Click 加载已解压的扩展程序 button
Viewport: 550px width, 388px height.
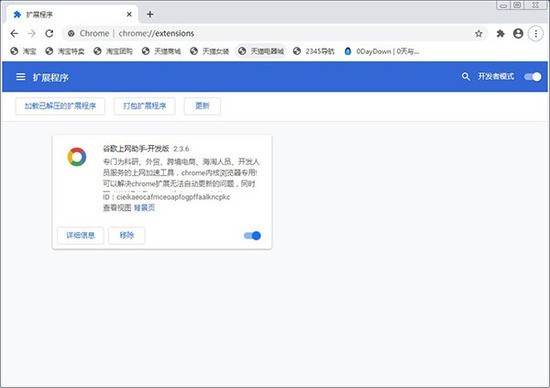pos(60,106)
